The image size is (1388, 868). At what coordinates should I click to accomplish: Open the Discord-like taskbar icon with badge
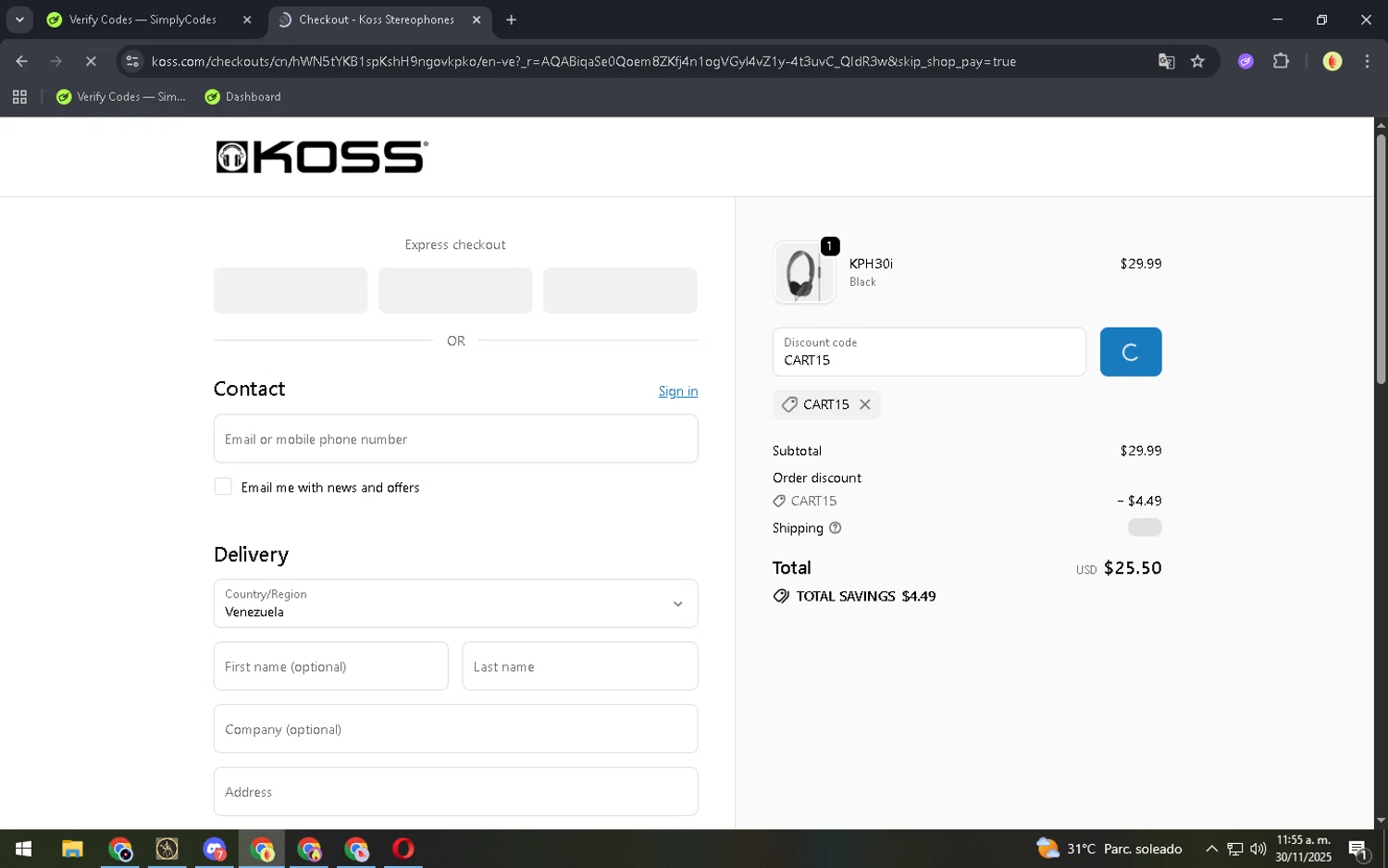tap(215, 849)
